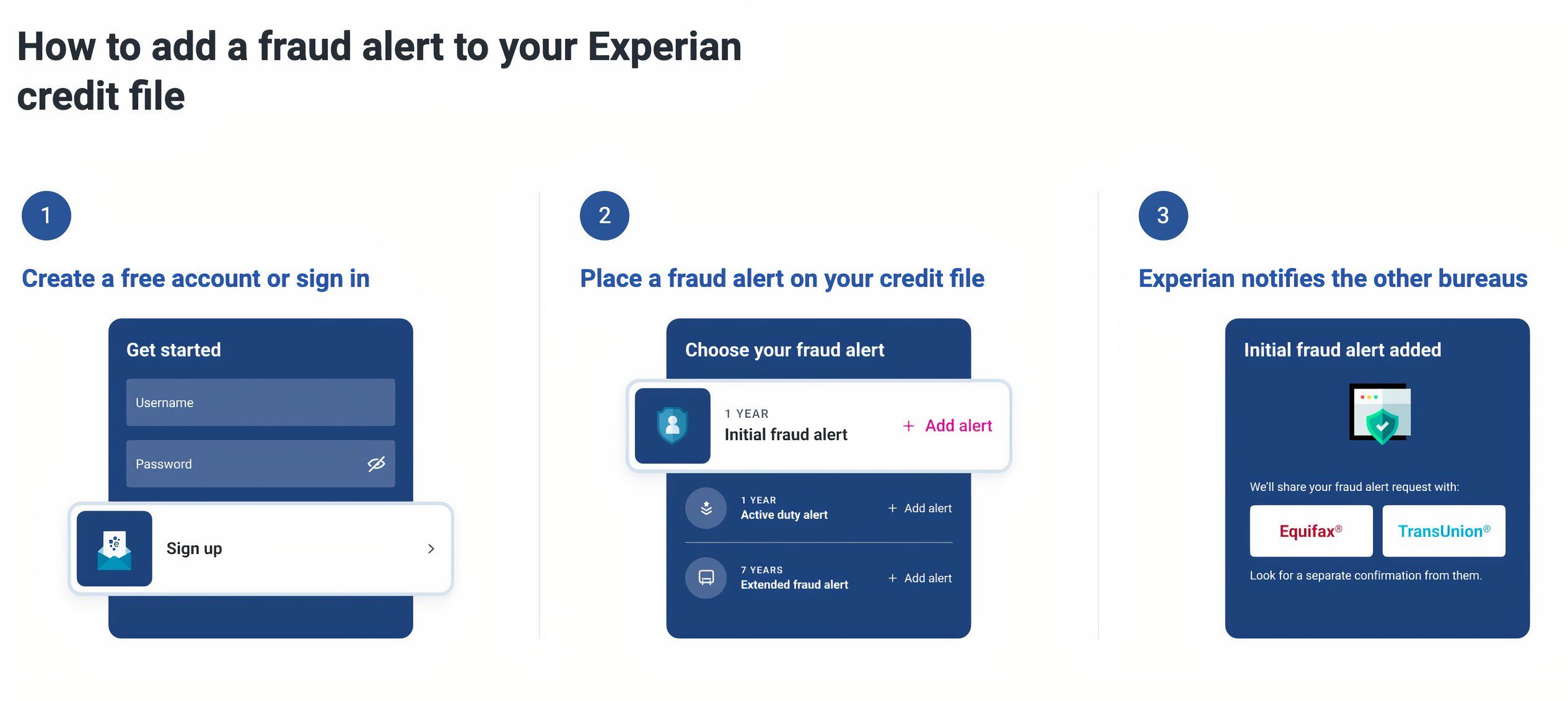1568x701 pixels.
Task: Click the Active duty alert rank icon
Action: click(706, 508)
